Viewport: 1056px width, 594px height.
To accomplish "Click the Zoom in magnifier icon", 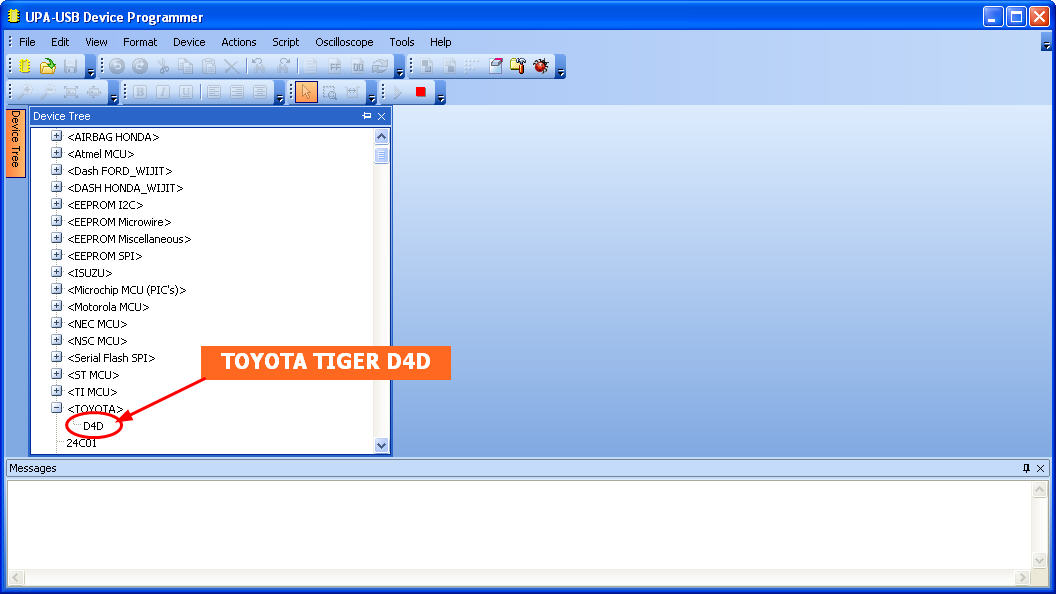I will tap(26, 92).
